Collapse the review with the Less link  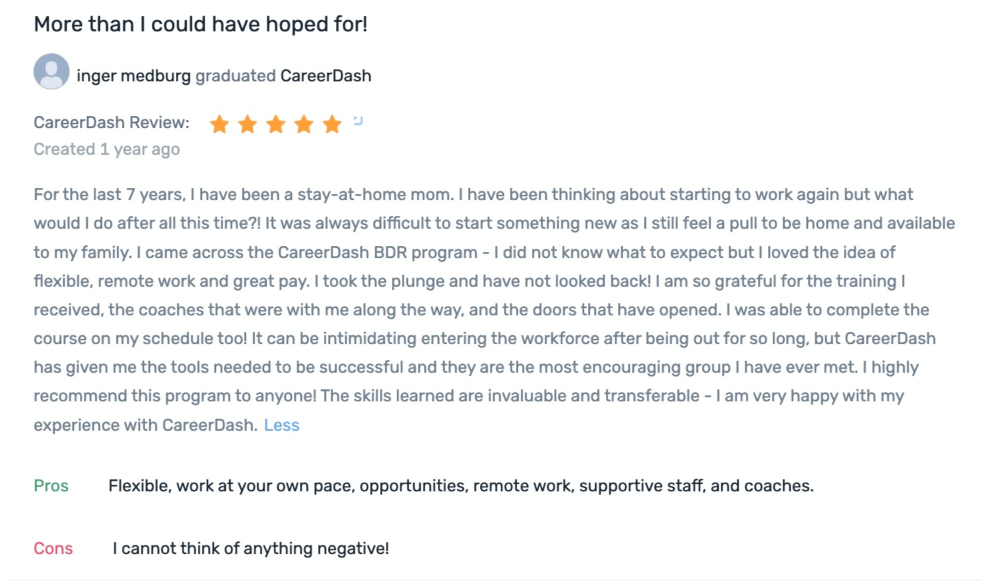[281, 425]
